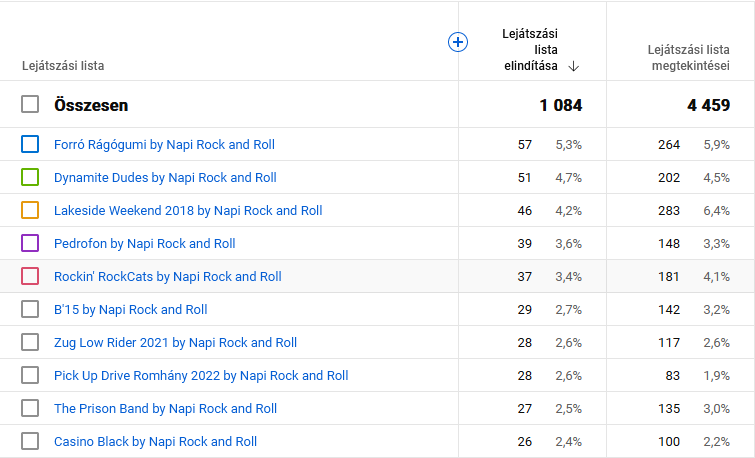Viewport: 755px width, 458px height.
Task: Open Lakeside Weekend 2018 playlist link
Action: [x=188, y=210]
